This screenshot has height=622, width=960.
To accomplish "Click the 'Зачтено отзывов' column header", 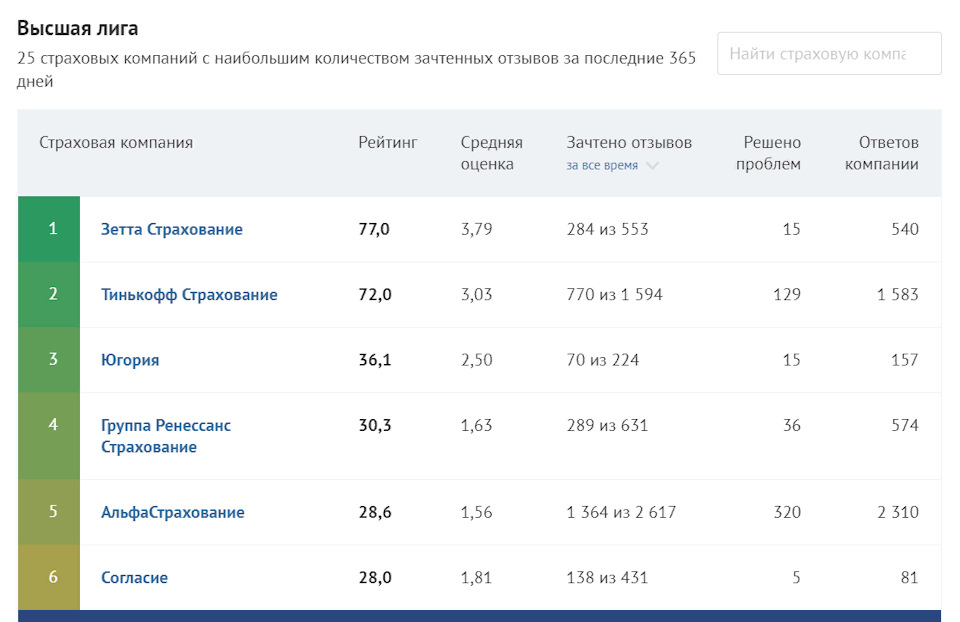I will point(629,143).
